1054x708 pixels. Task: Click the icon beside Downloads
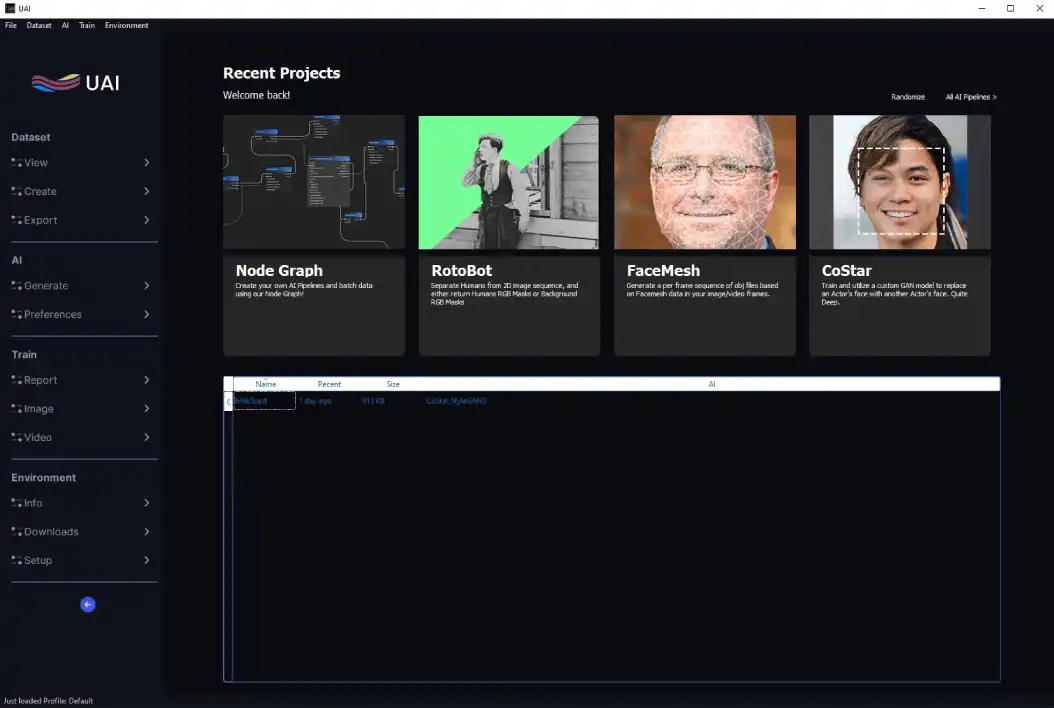(x=17, y=532)
